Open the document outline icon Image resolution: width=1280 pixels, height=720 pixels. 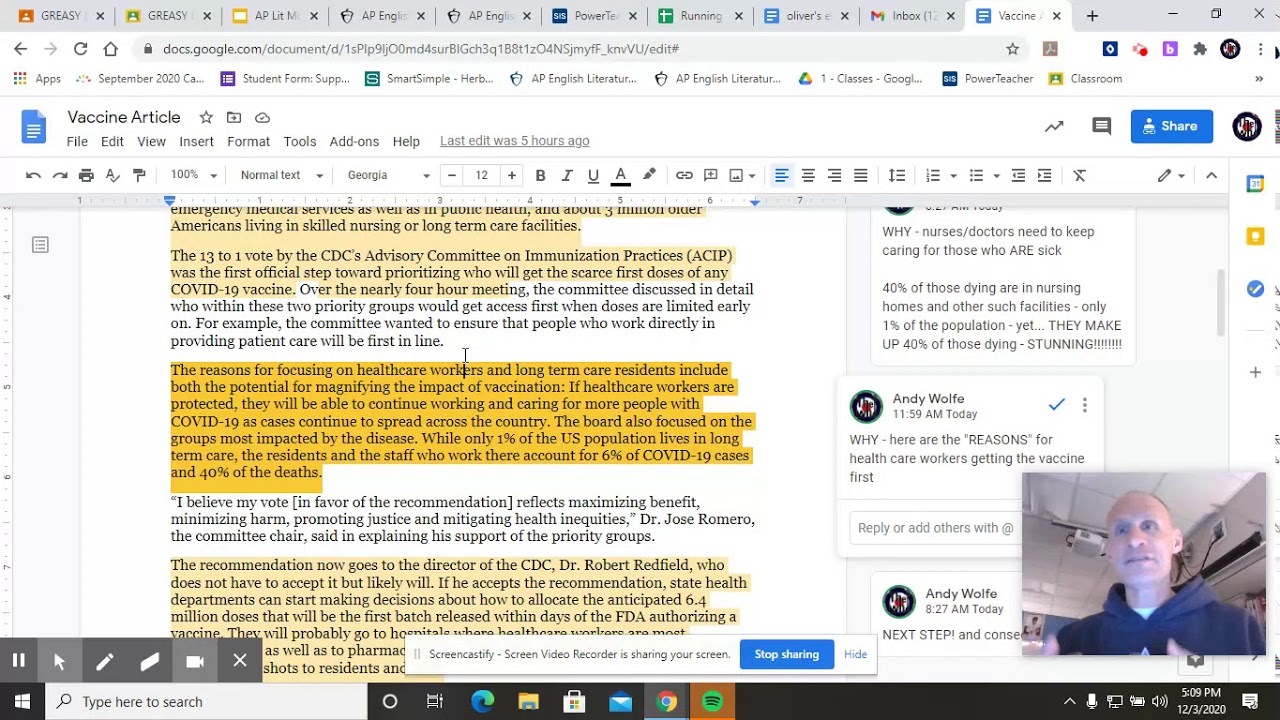[x=40, y=245]
